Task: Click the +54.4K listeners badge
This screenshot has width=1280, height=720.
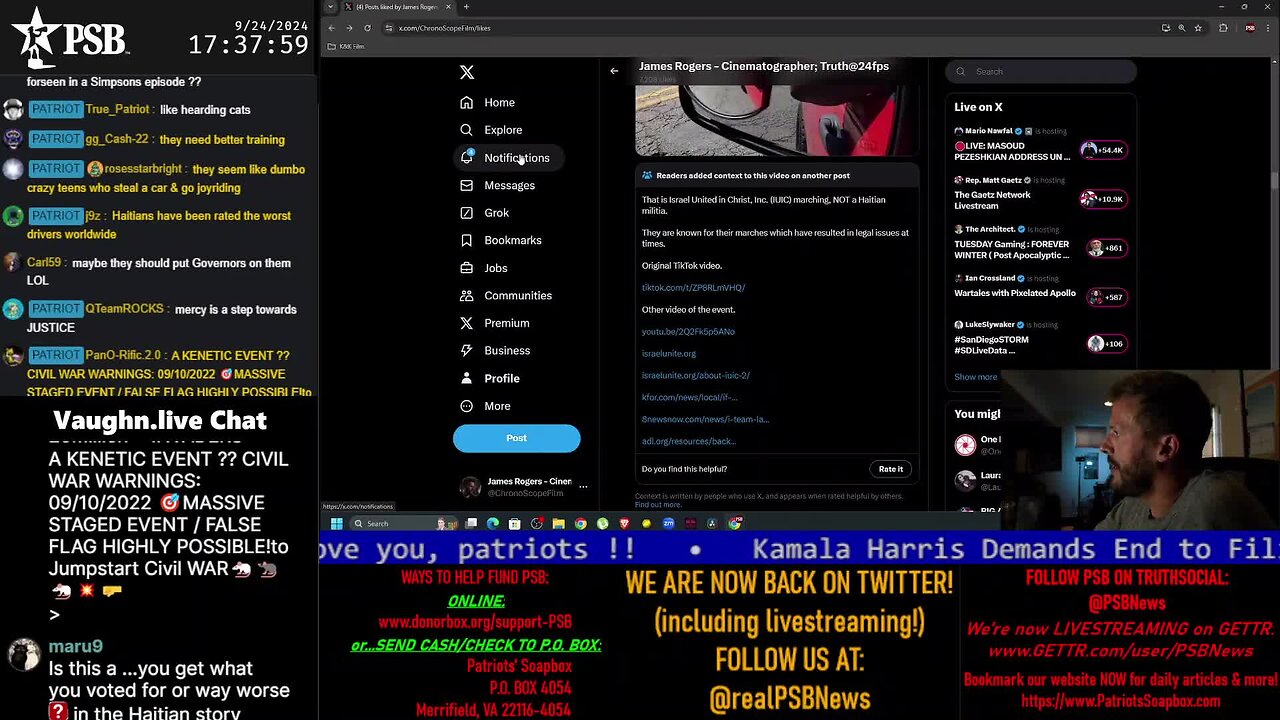Action: [x=1102, y=150]
